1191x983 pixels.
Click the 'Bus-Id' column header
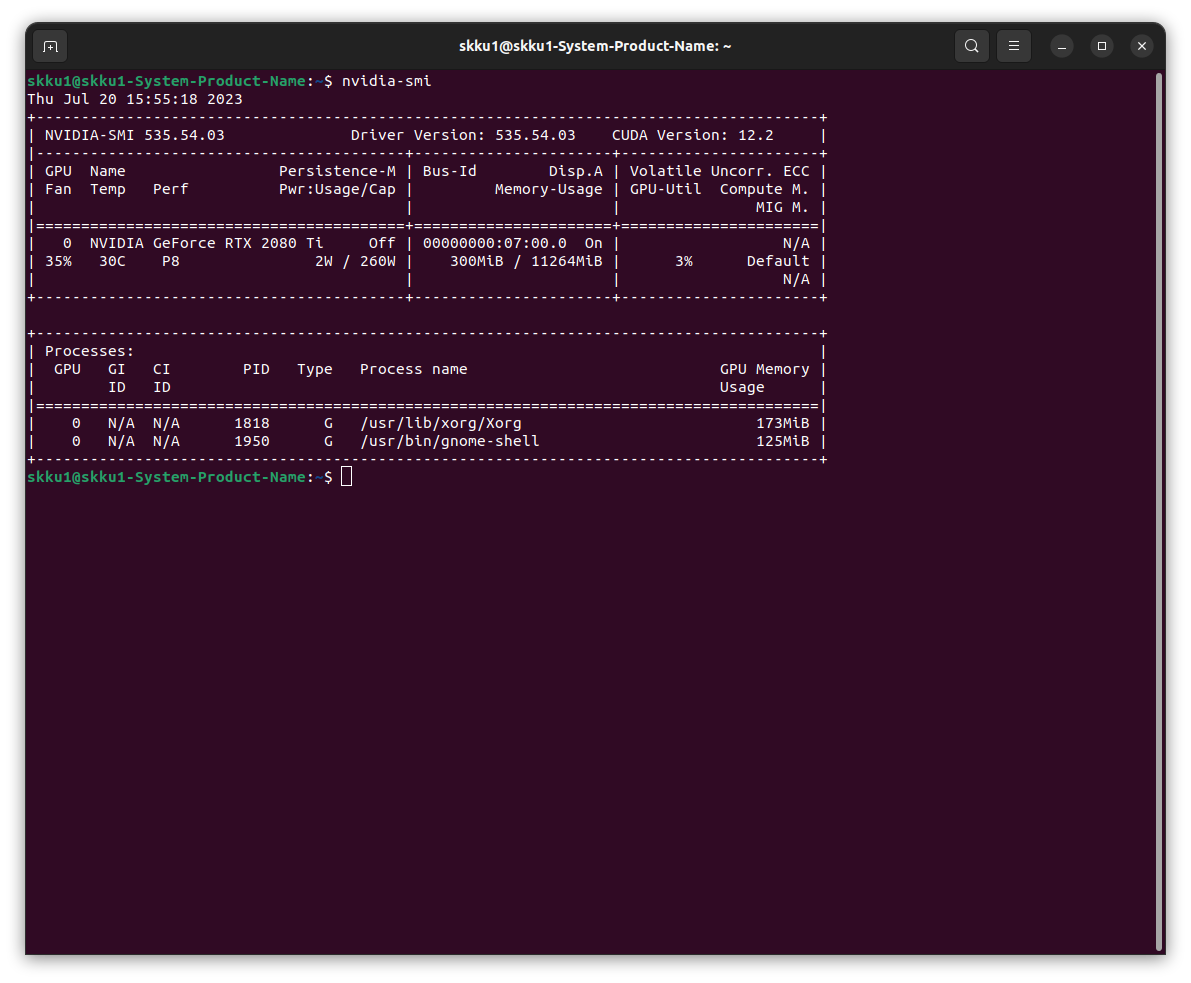coord(450,171)
